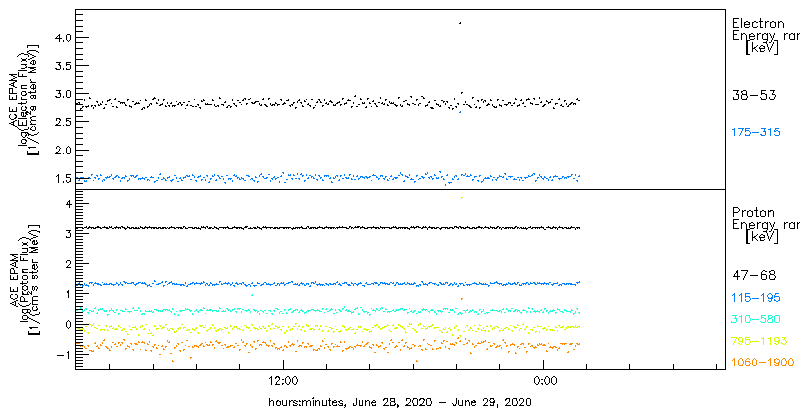Click the orange 1060-1900 proton label
Image resolution: width=800 pixels, height=410 pixels.
click(762, 363)
